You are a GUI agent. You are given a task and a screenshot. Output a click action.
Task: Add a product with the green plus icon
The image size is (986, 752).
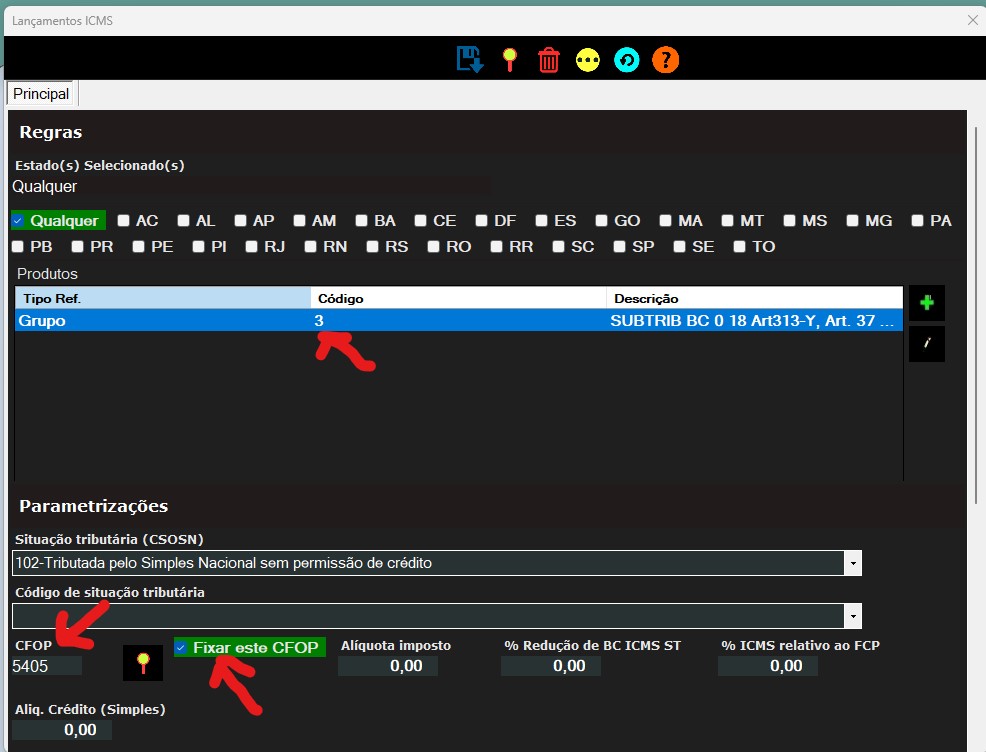point(926,302)
